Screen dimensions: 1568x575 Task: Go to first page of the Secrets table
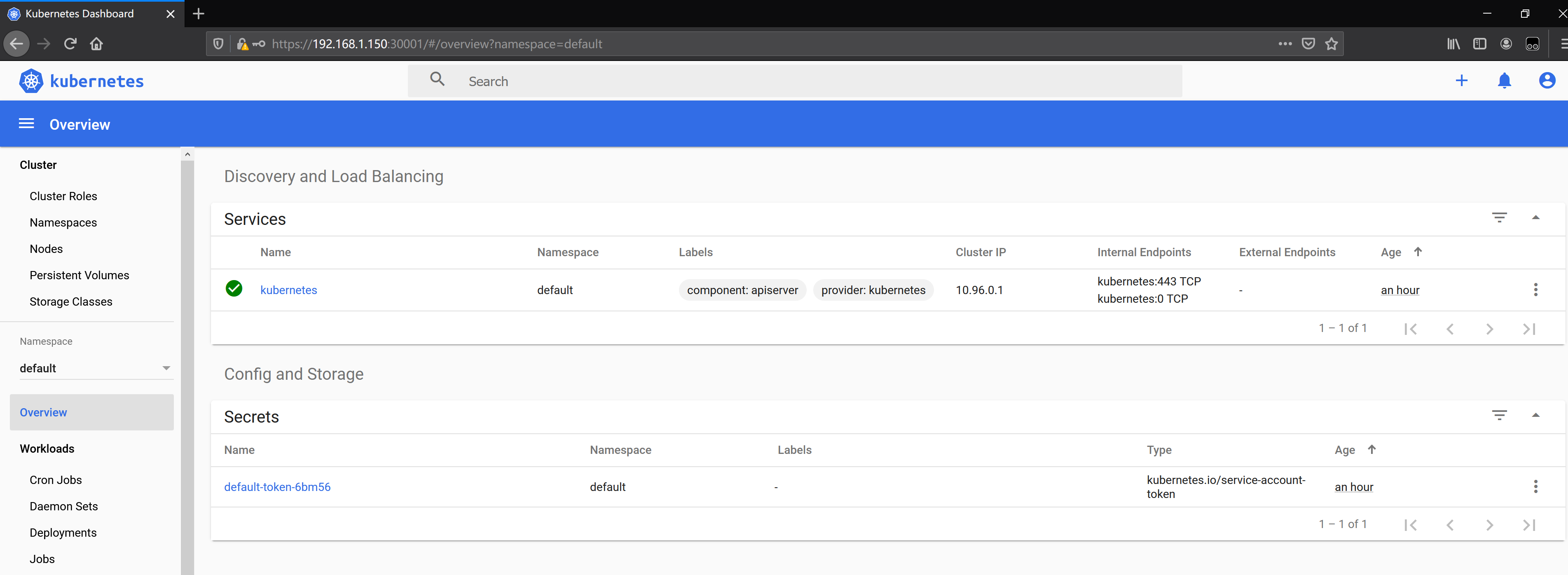click(x=1410, y=524)
